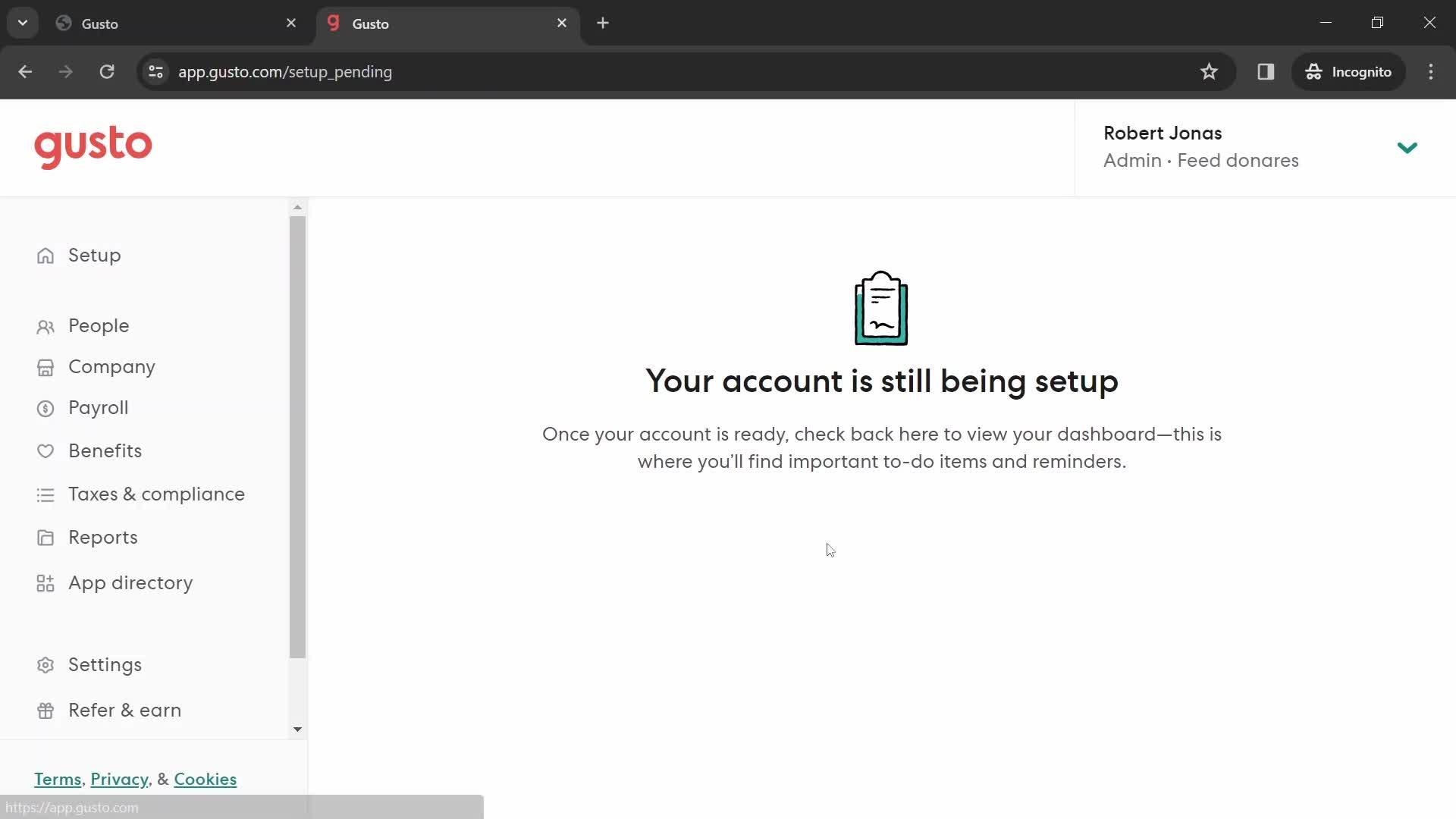Expand the Robert Jonas account dropdown
This screenshot has height=819, width=1456.
pos(1407,146)
